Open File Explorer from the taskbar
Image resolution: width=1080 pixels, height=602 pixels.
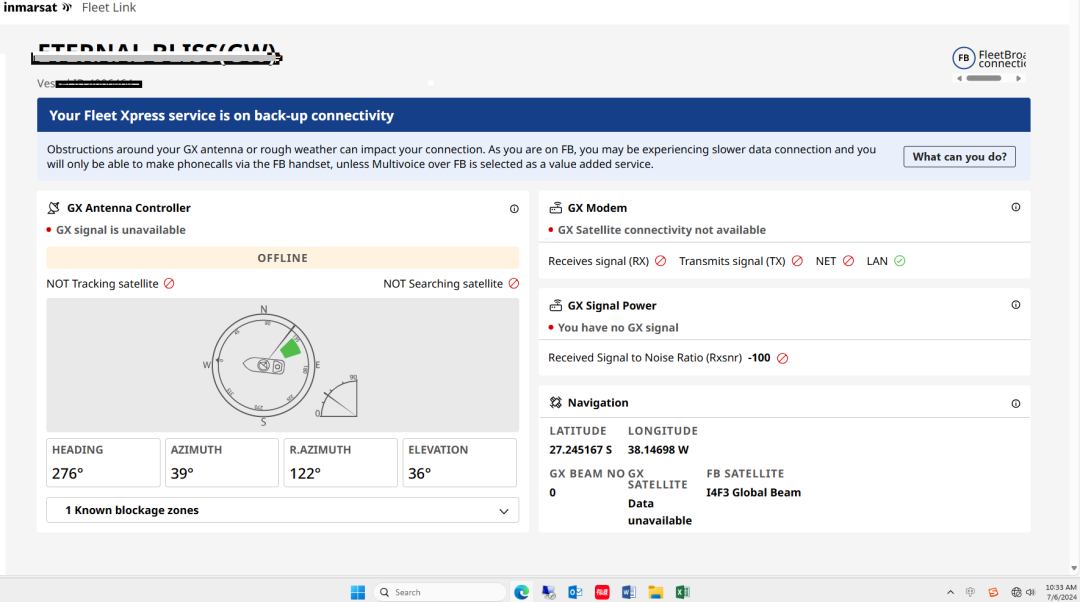655,592
